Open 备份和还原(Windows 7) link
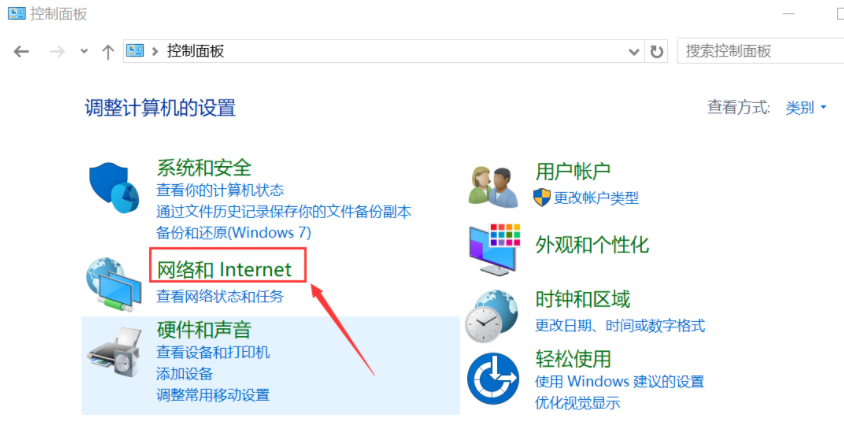The width and height of the screenshot is (844, 428). click(x=234, y=233)
